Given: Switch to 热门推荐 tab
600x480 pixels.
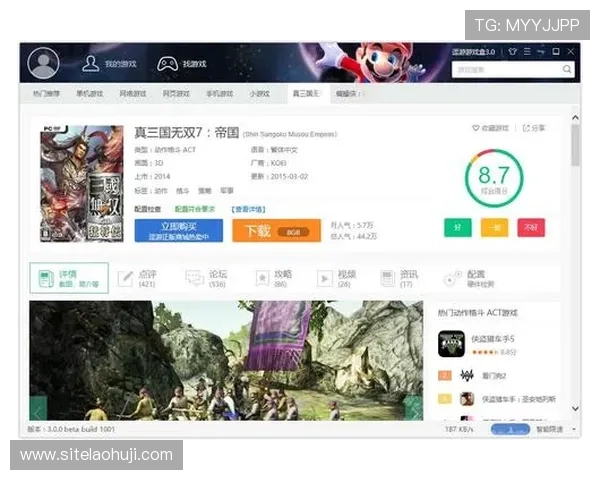Looking at the screenshot, I should pos(46,93).
